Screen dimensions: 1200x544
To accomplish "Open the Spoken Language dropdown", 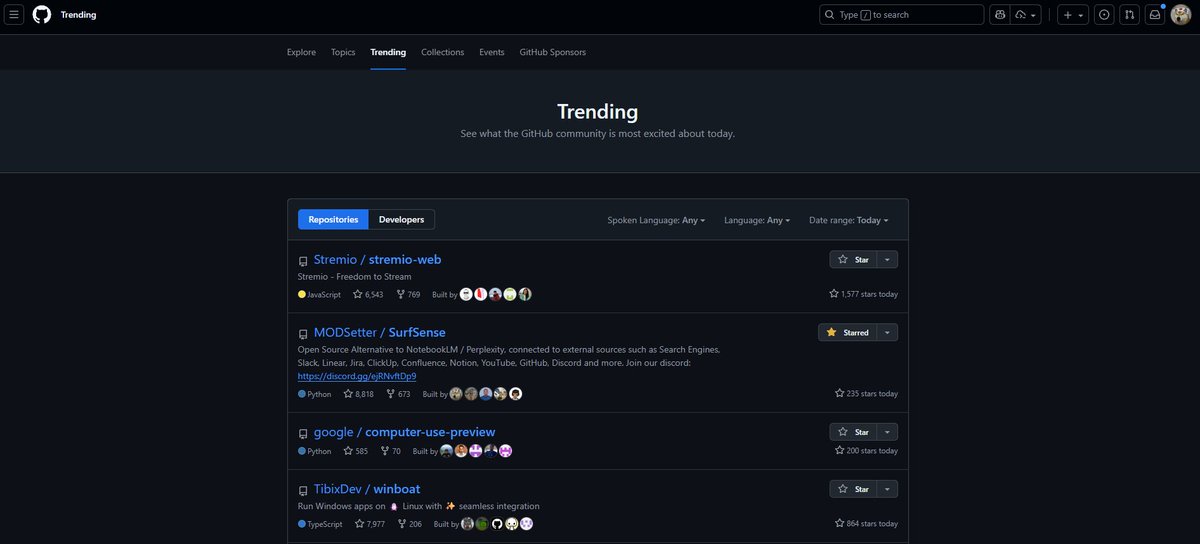I will pyautogui.click(x=656, y=220).
